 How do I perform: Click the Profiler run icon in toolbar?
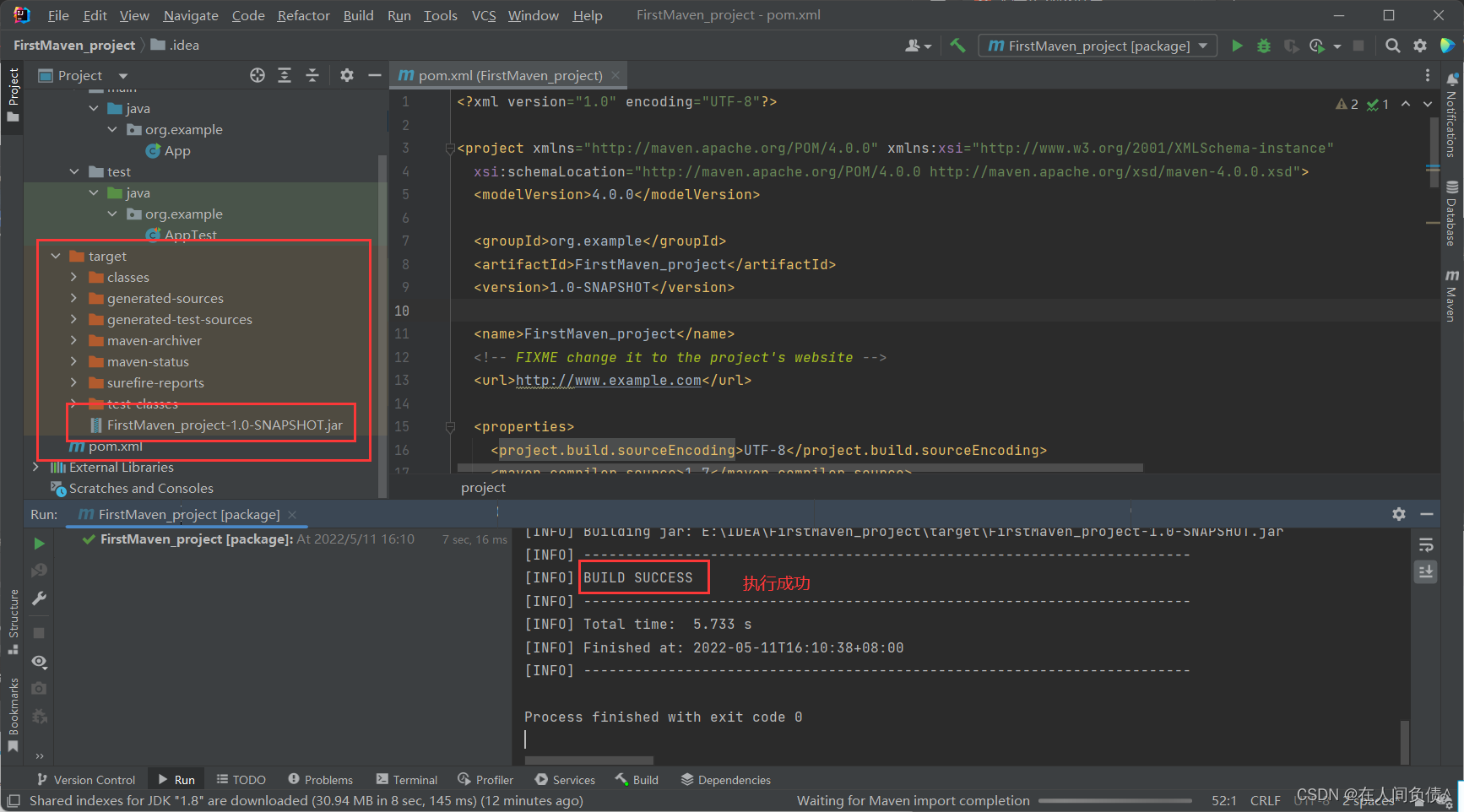pyautogui.click(x=1317, y=46)
